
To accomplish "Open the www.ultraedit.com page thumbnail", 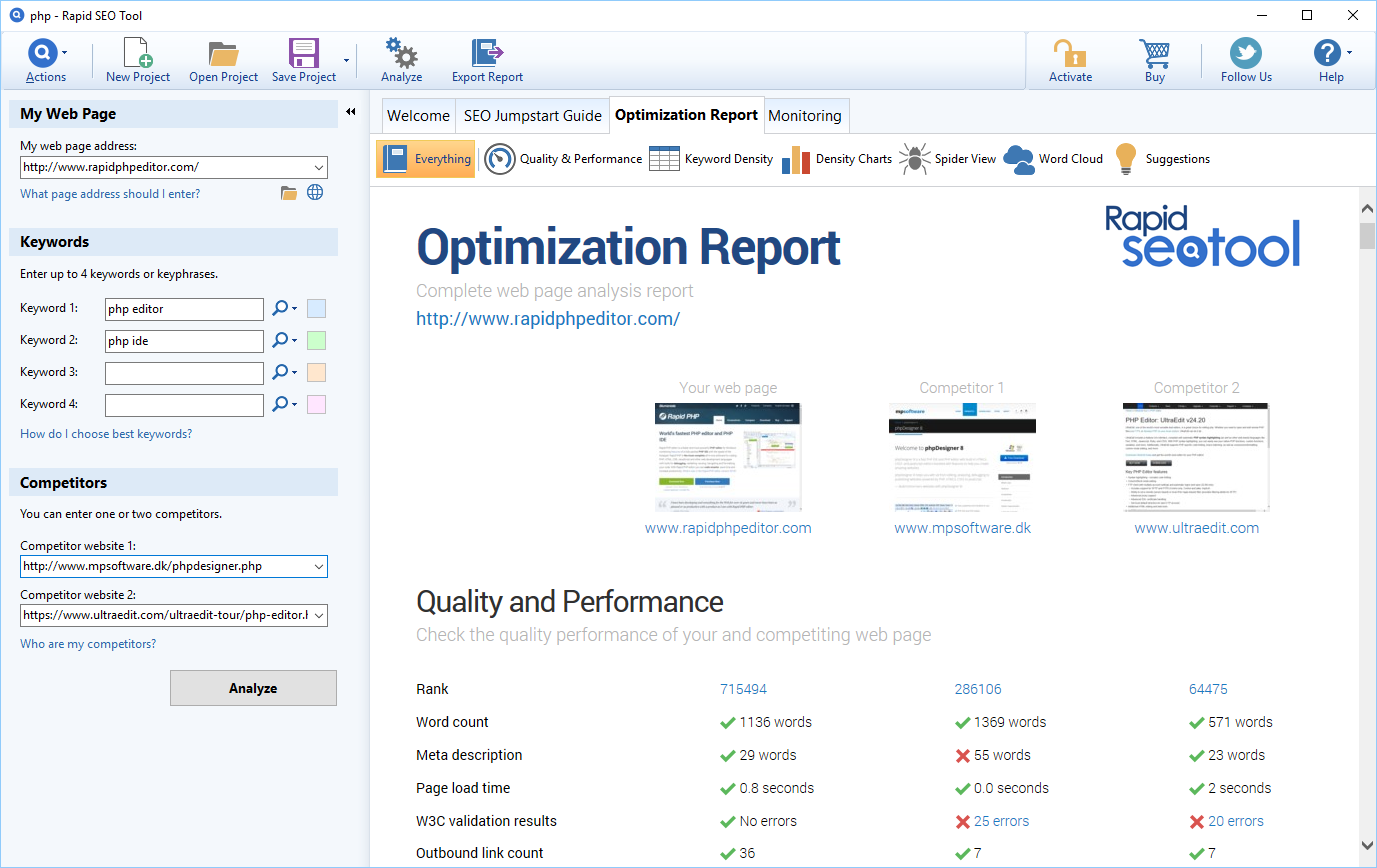I will click(1196, 457).
